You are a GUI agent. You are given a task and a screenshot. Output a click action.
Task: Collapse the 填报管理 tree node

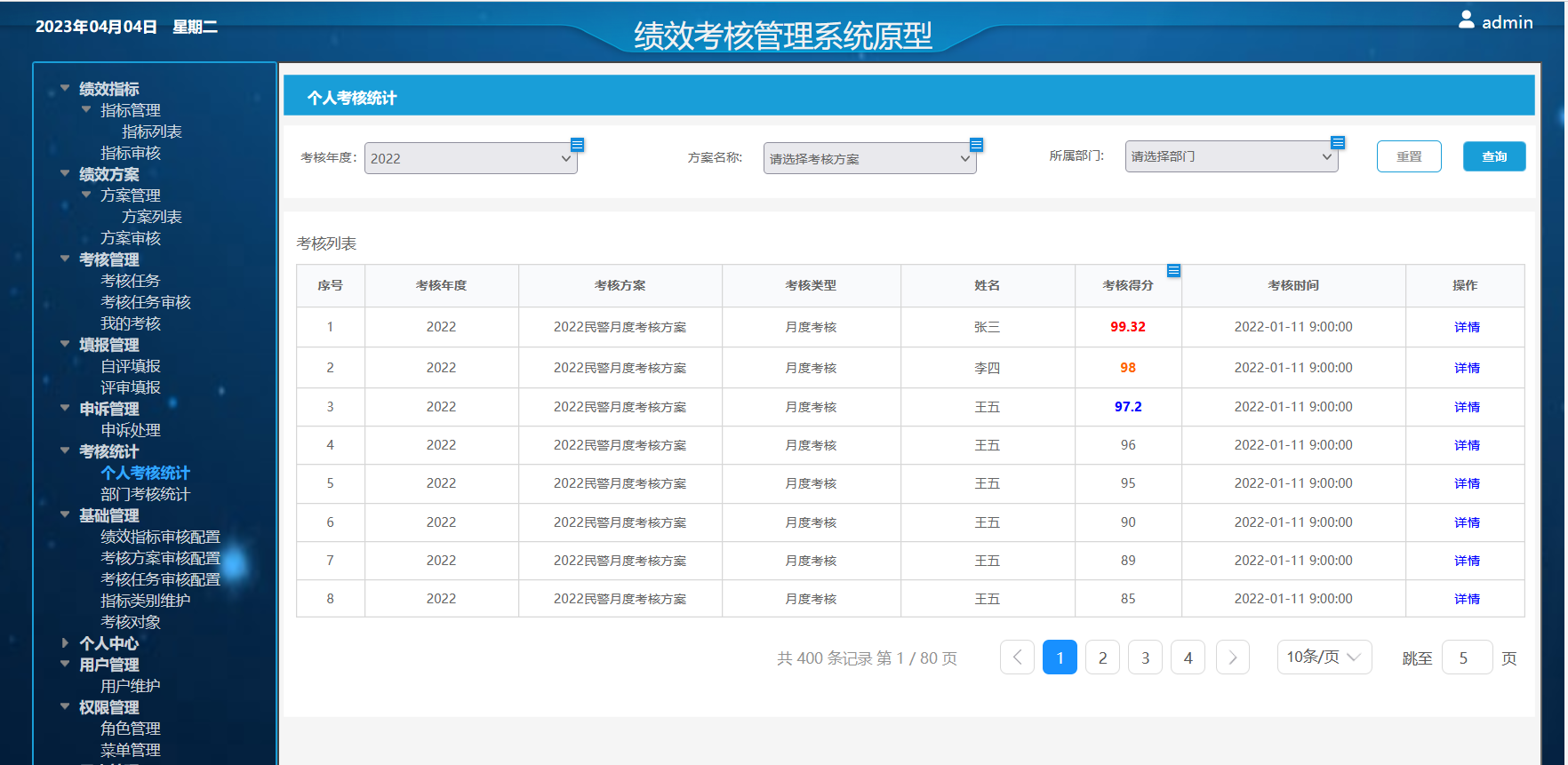point(65,344)
